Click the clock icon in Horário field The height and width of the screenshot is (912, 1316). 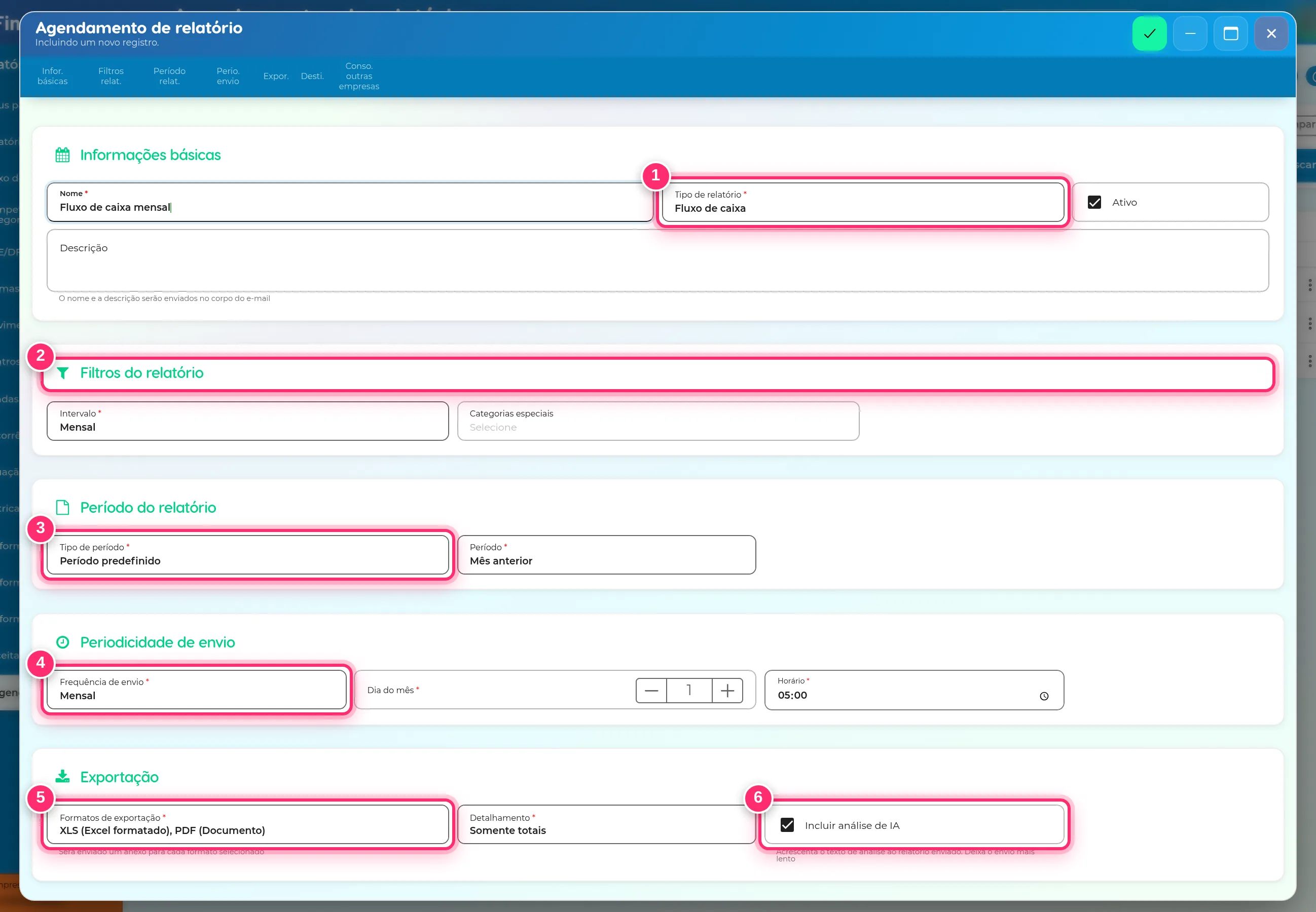pos(1044,696)
